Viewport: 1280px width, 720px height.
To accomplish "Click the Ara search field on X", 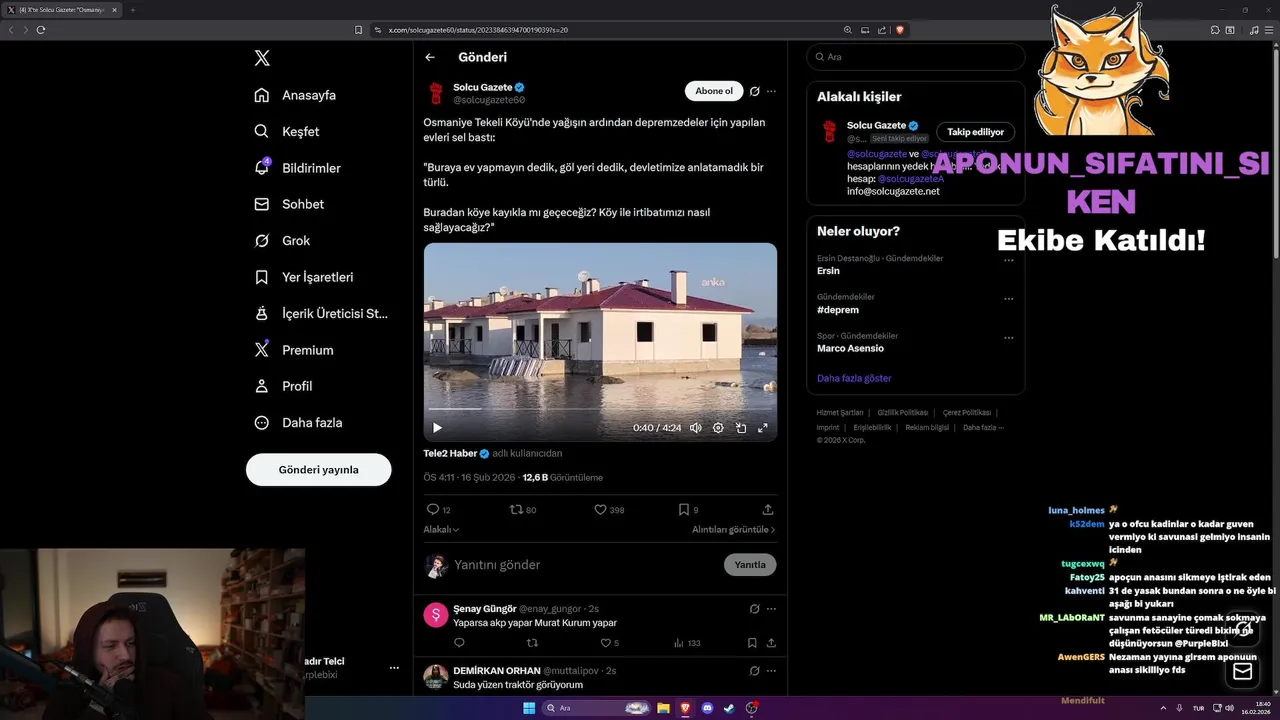I will coord(915,57).
